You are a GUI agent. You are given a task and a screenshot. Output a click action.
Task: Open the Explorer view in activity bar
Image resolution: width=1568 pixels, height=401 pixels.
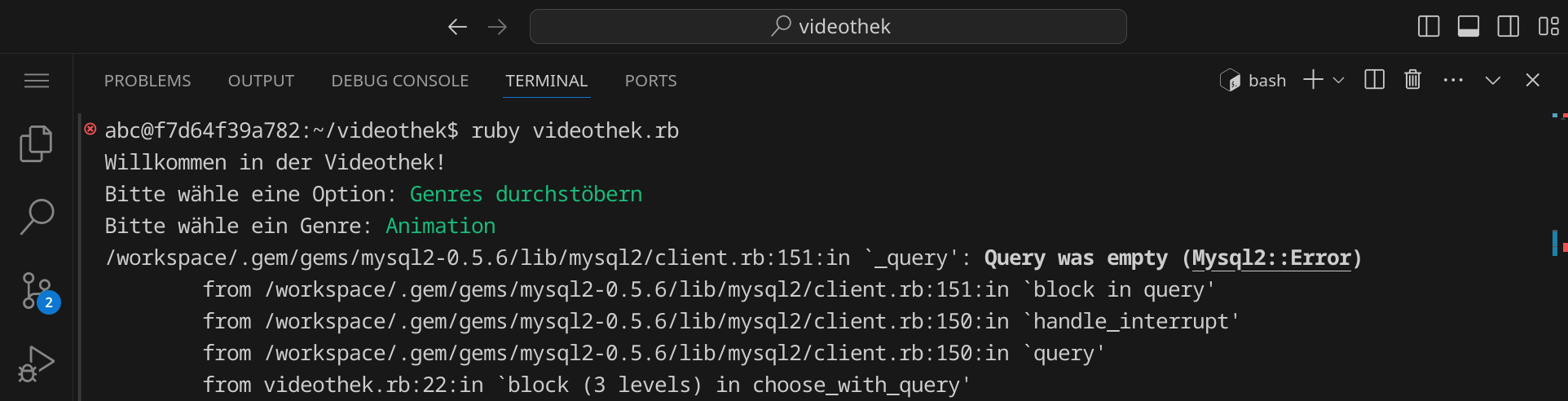[36, 144]
